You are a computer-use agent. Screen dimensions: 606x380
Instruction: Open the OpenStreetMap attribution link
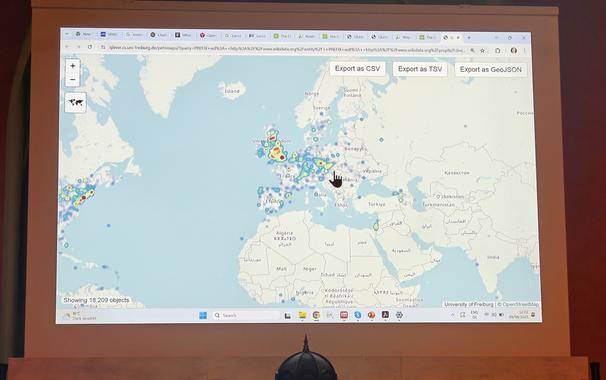pos(520,305)
